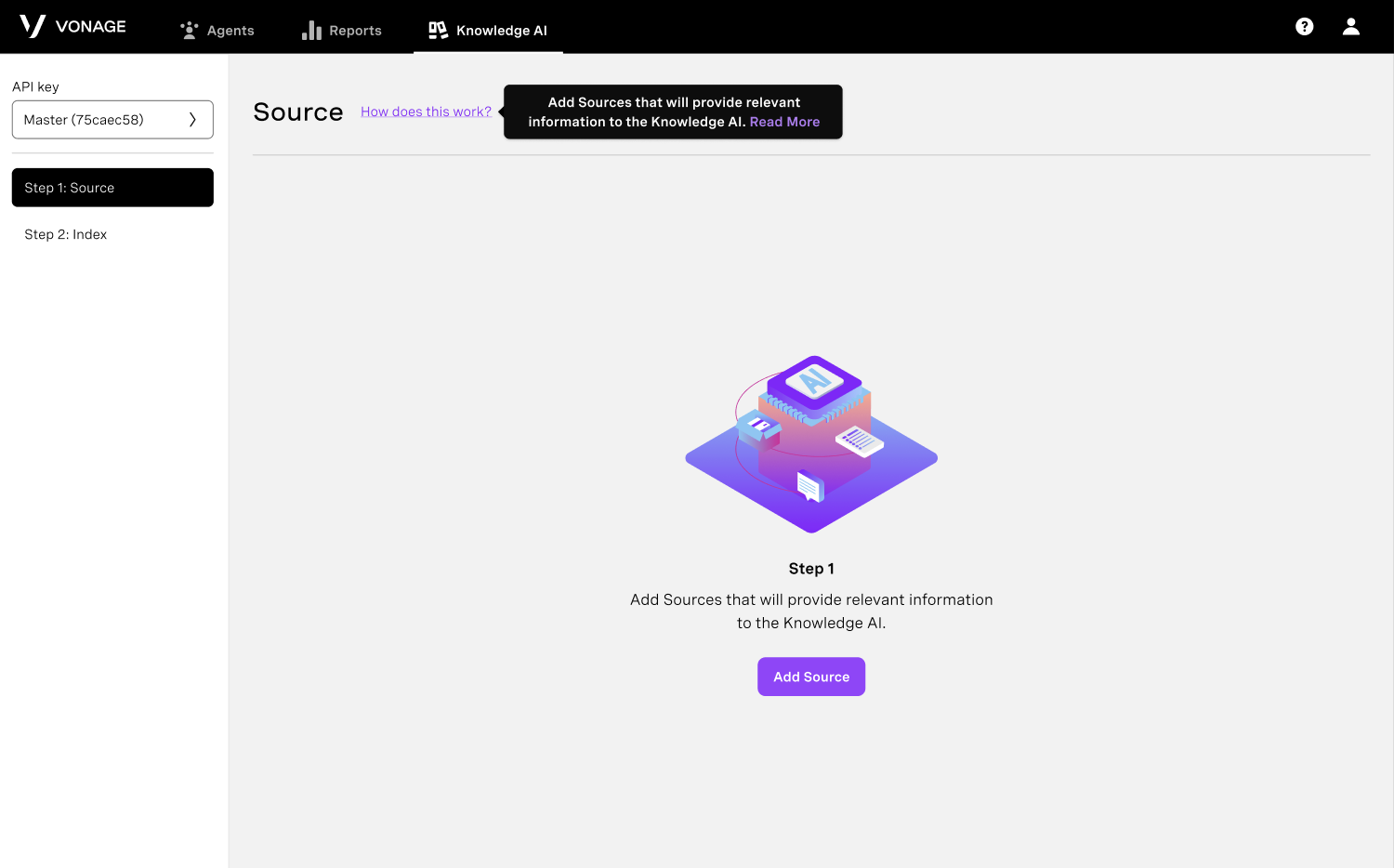Screen dimensions: 1394x868
Task: Switch to the Agents tab
Action: tap(230, 31)
